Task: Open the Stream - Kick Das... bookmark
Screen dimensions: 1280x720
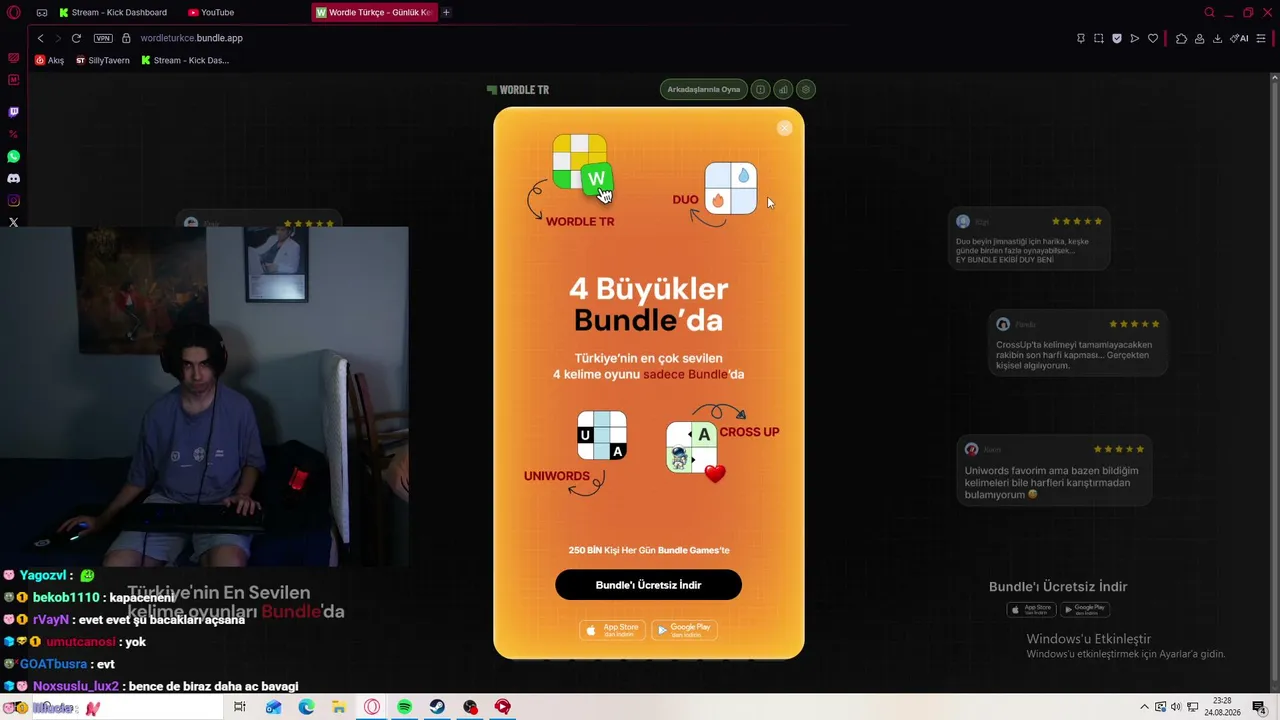Action: click(185, 60)
